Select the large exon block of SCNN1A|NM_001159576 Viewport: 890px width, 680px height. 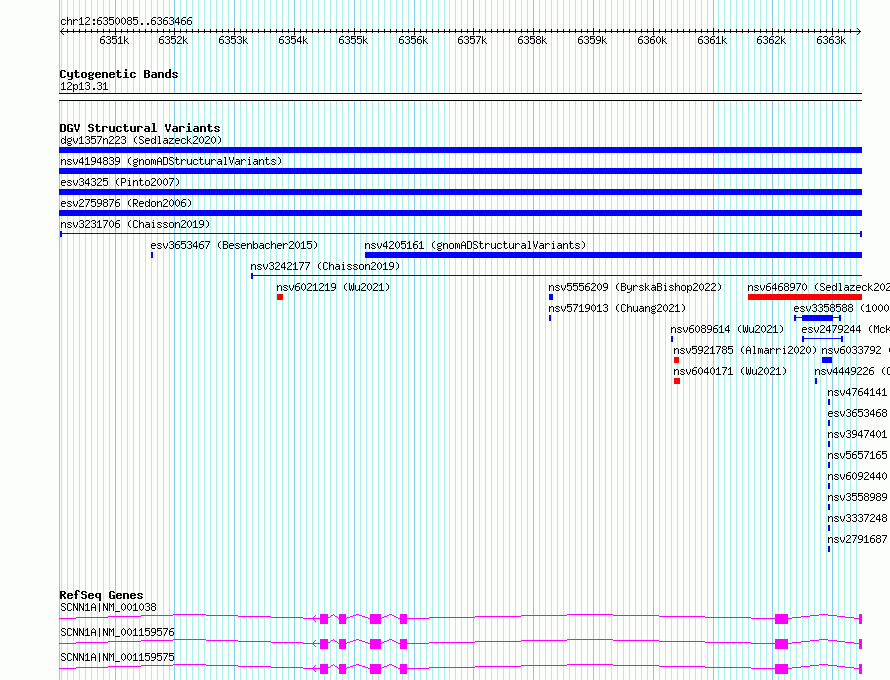(782, 644)
